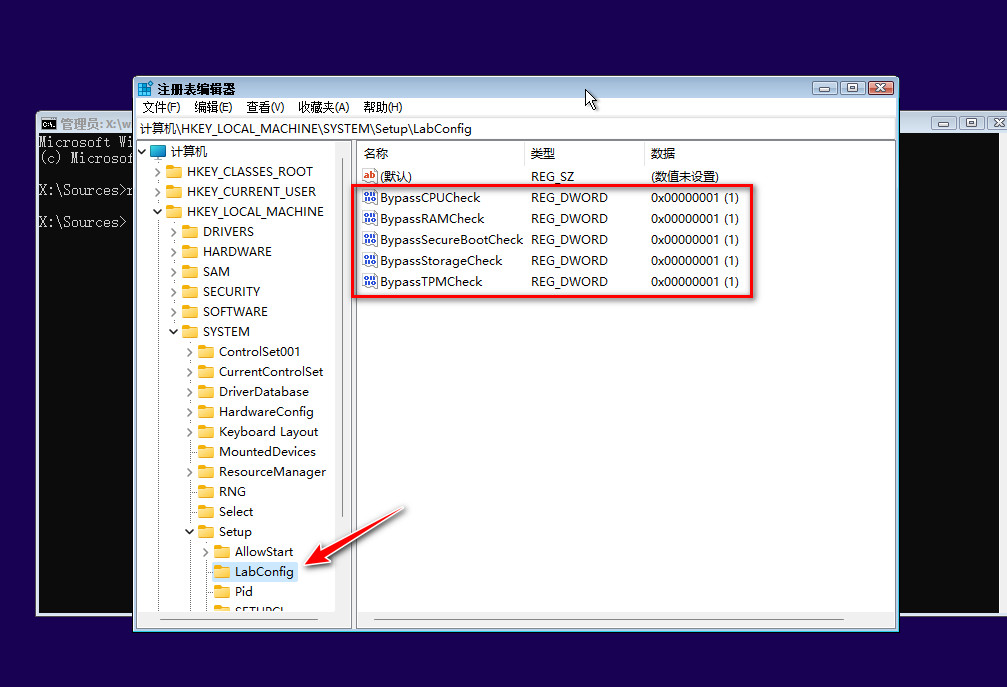Click the HARDWARE folder icon

click(190, 251)
